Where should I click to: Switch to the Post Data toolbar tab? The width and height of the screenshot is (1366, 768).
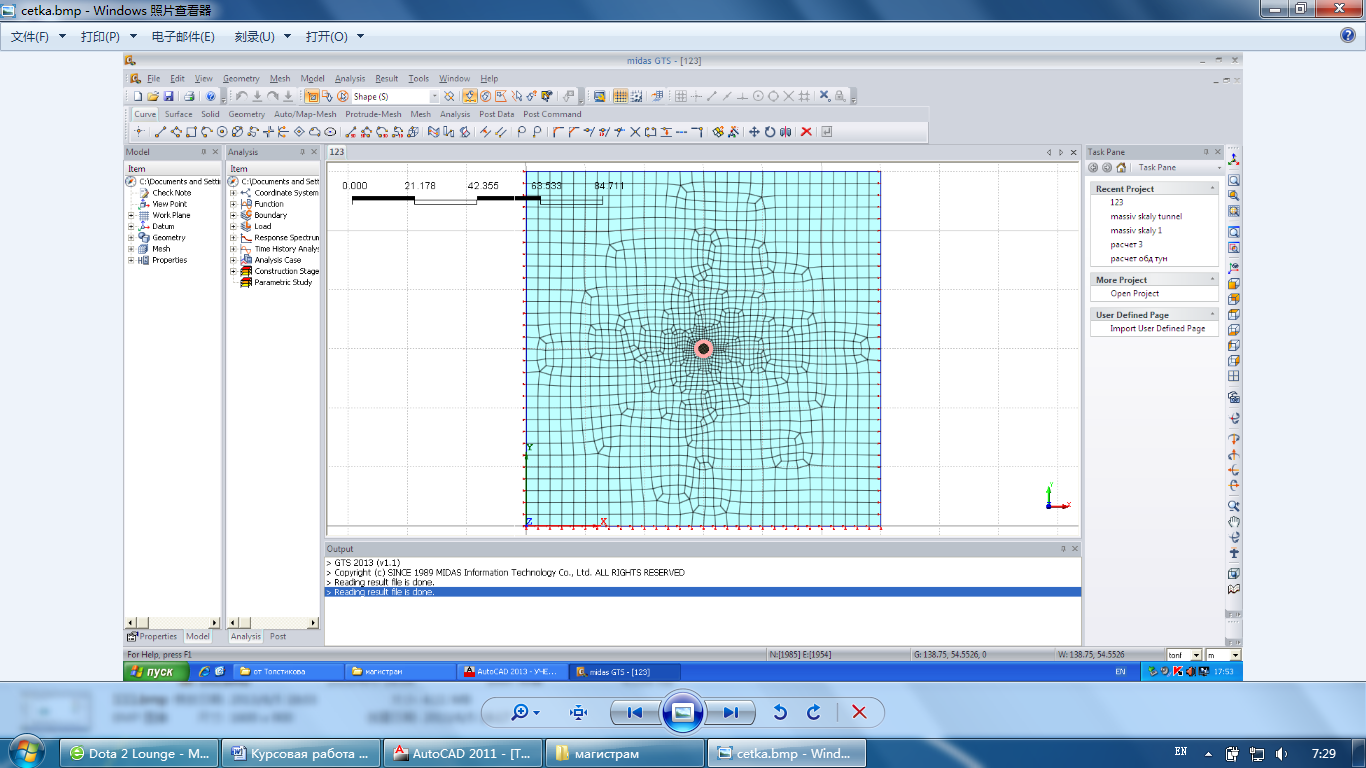coord(496,114)
